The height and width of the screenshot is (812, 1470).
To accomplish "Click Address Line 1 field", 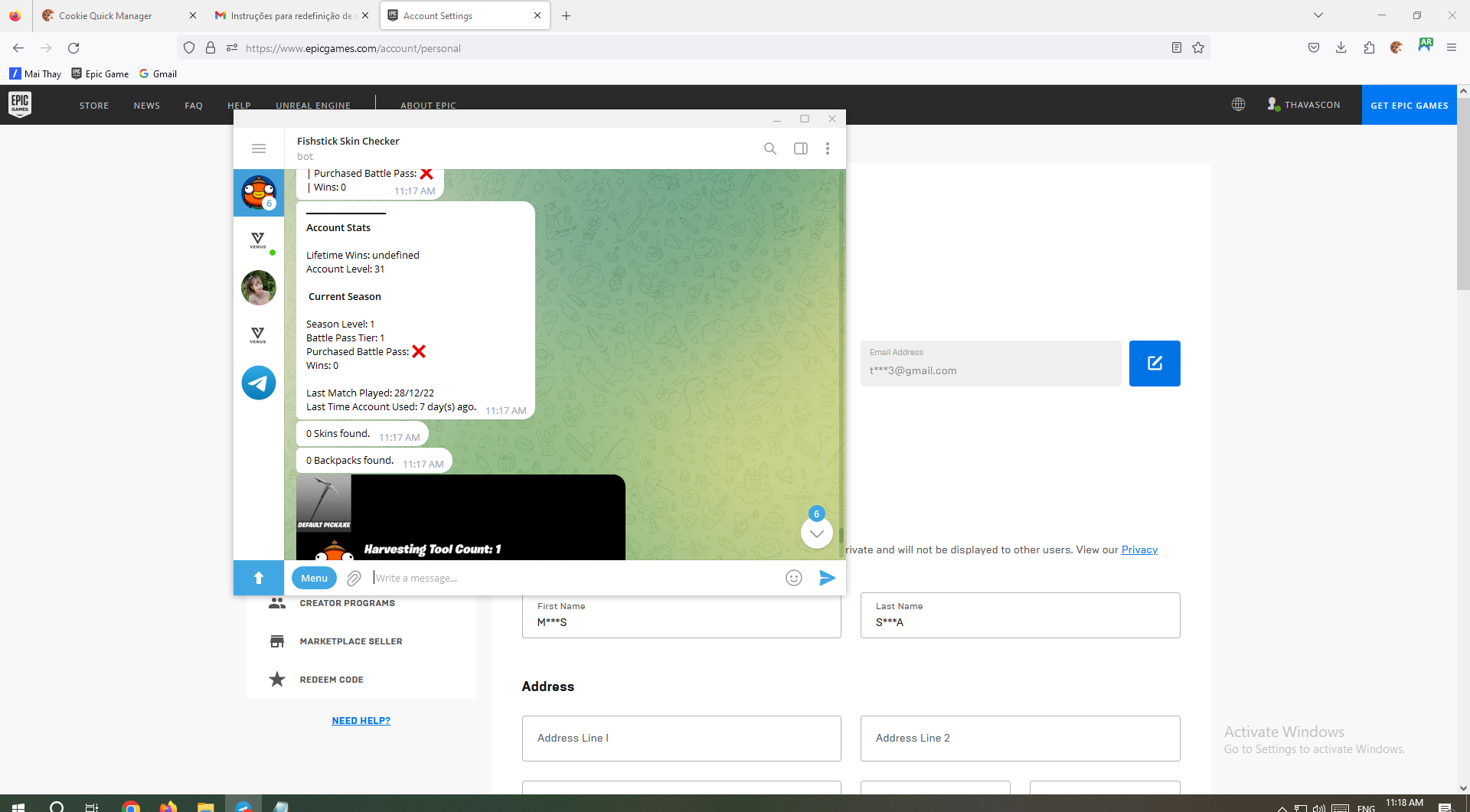I will (681, 739).
